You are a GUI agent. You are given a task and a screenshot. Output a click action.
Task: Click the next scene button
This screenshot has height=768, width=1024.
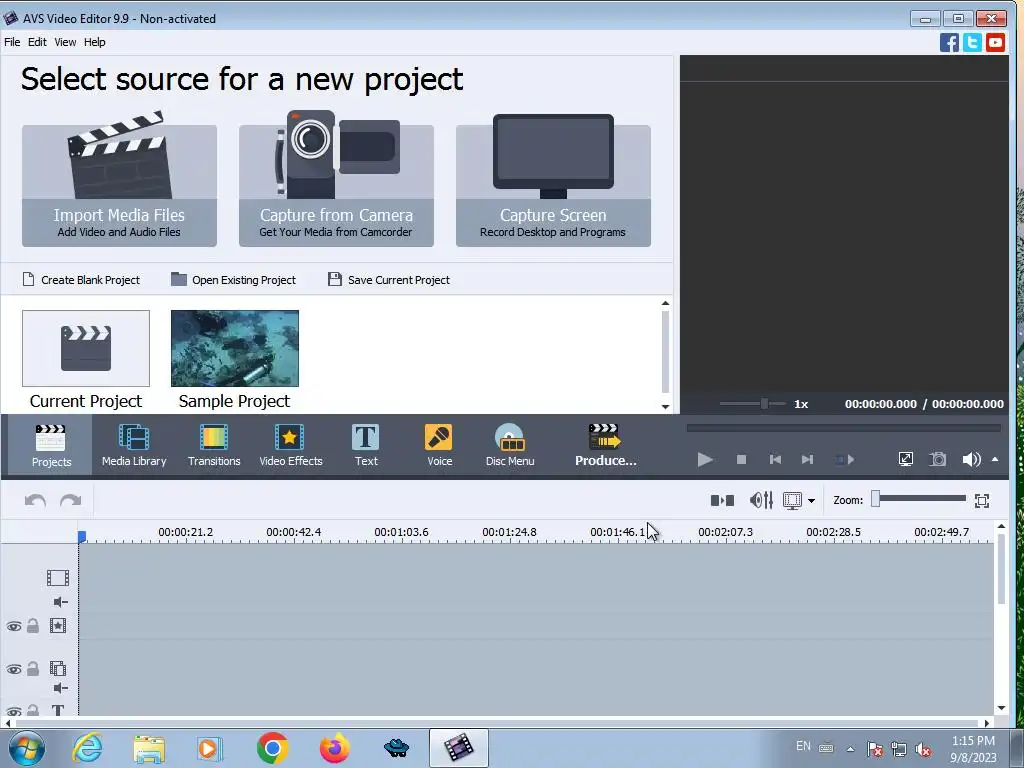click(x=844, y=460)
